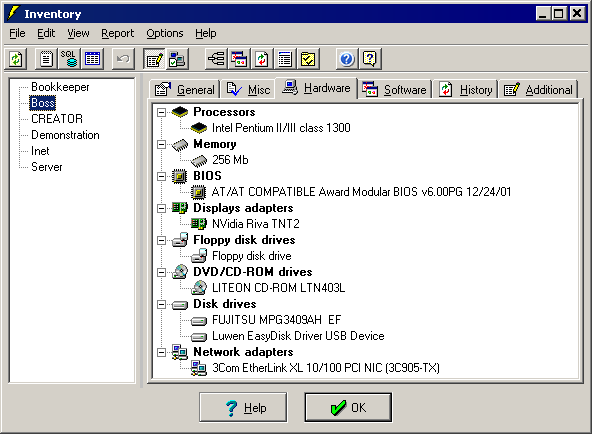
Task: Click the yellow checklist toolbar icon
Action: coord(308,59)
